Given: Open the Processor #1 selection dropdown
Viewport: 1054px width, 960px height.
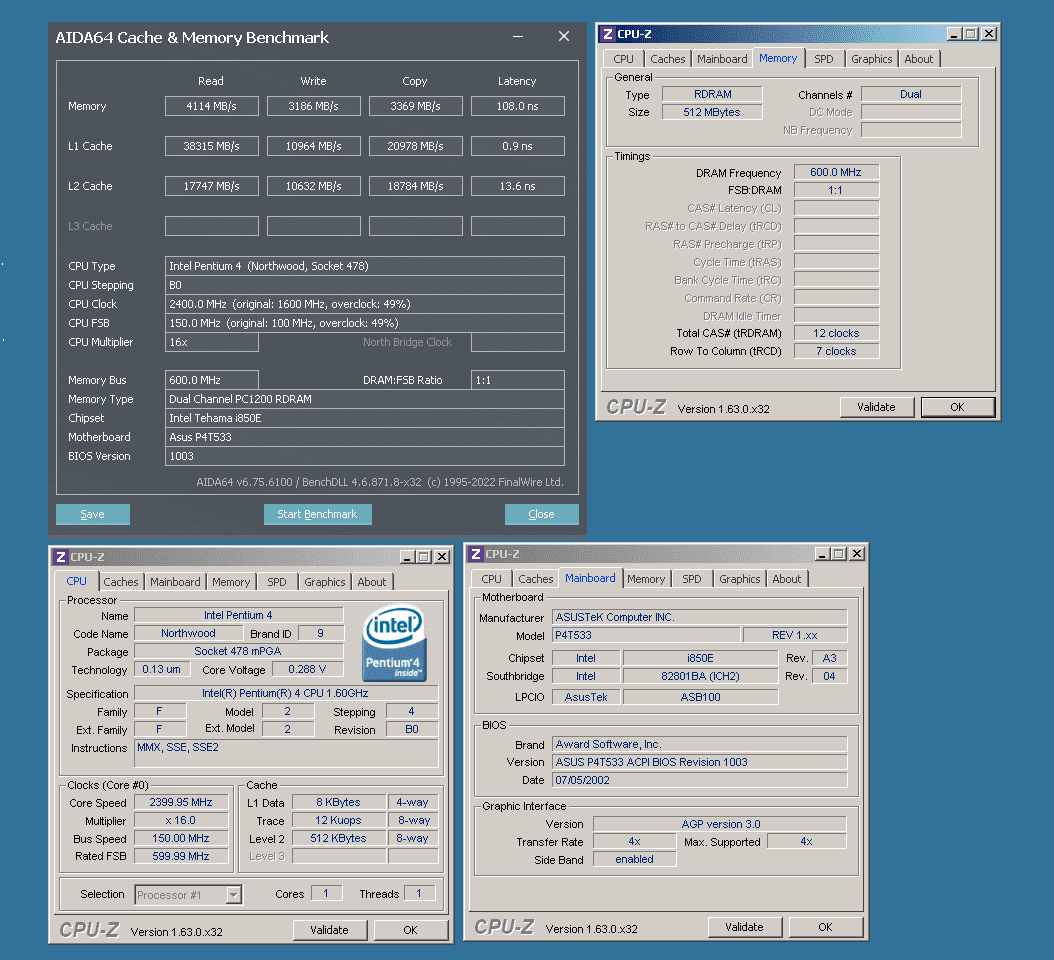Looking at the screenshot, I should (233, 895).
